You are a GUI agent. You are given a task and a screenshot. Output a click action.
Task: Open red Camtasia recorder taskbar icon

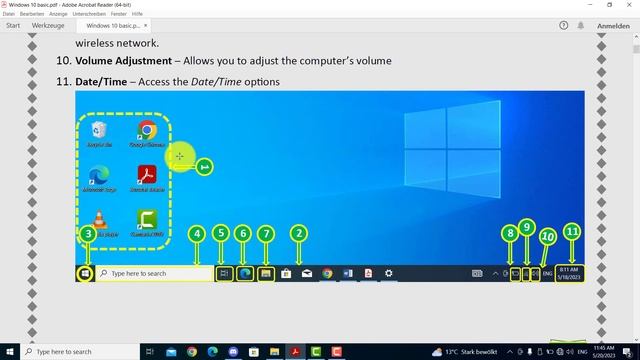click(337, 351)
